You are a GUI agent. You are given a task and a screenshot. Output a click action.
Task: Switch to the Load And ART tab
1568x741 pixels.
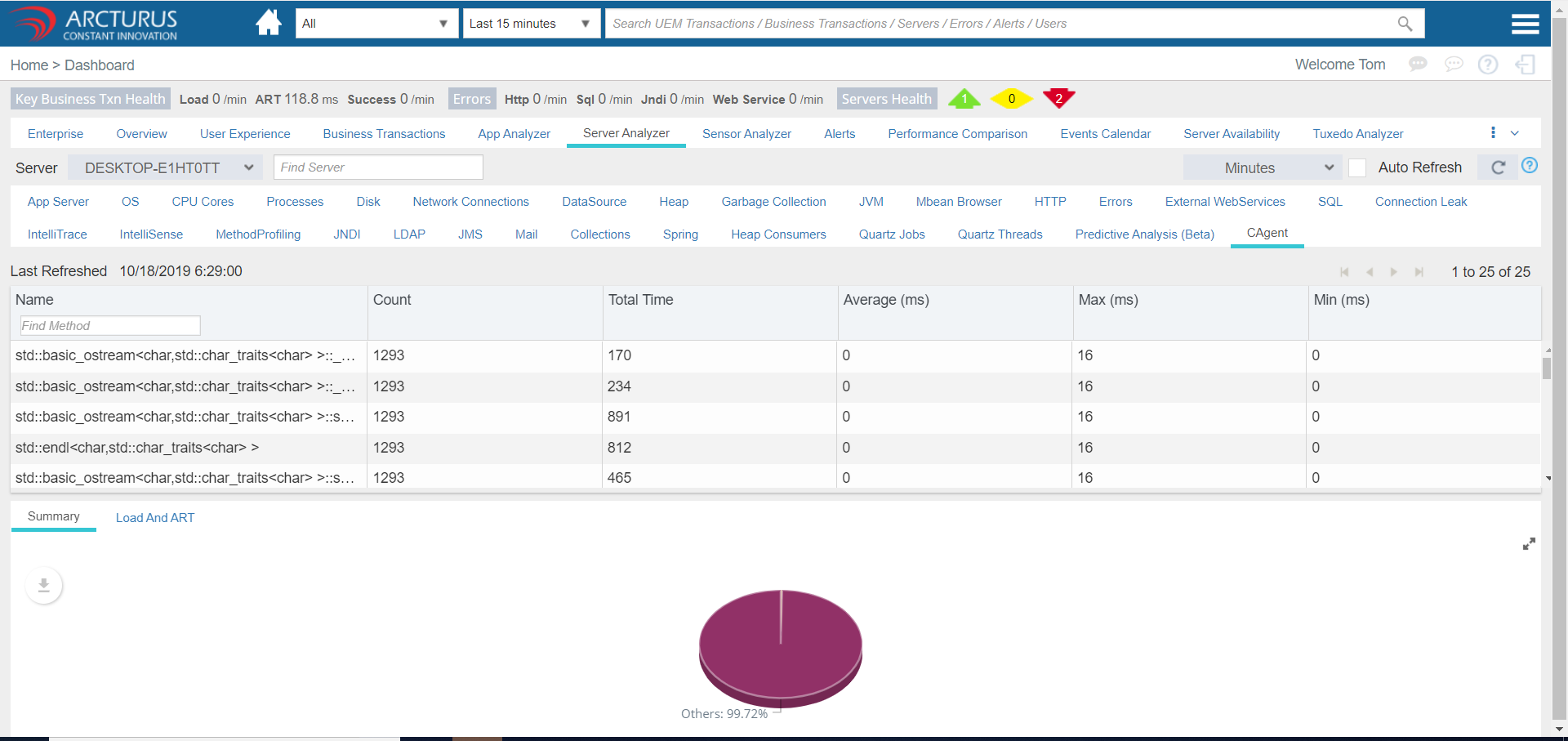pyautogui.click(x=155, y=518)
